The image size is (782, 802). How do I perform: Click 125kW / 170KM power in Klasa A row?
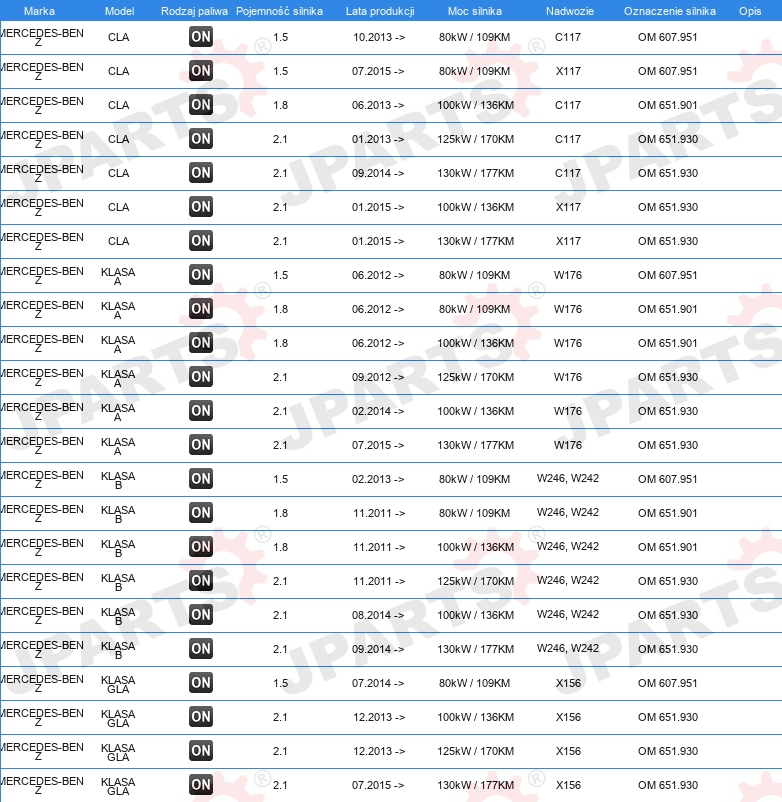[475, 377]
